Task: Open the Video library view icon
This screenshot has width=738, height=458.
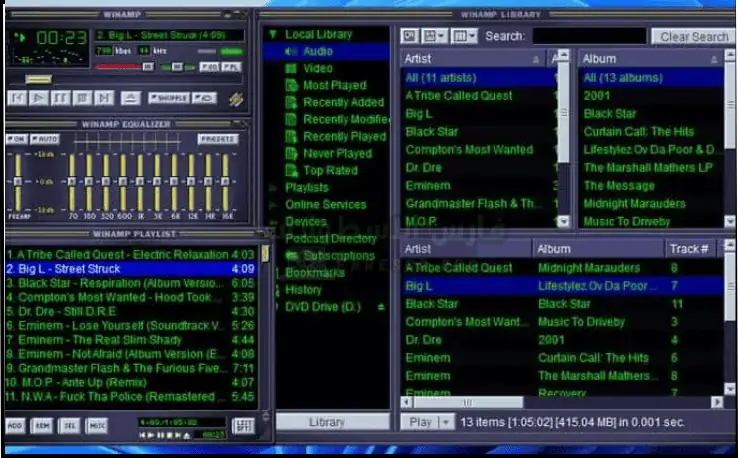Action: coord(291,68)
